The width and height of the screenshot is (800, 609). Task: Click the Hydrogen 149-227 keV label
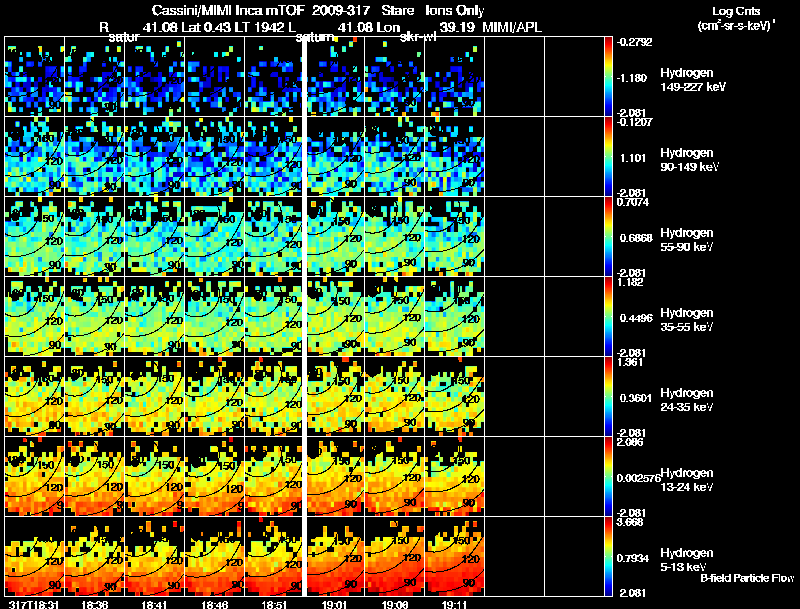point(693,80)
